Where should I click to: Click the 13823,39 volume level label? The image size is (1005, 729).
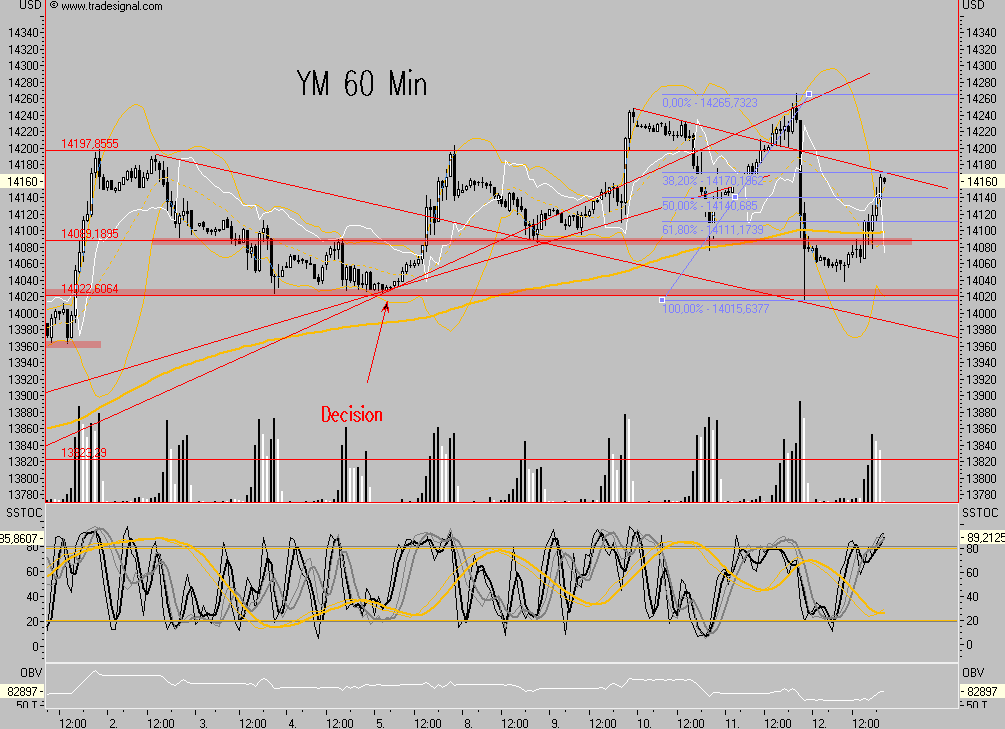[x=84, y=453]
